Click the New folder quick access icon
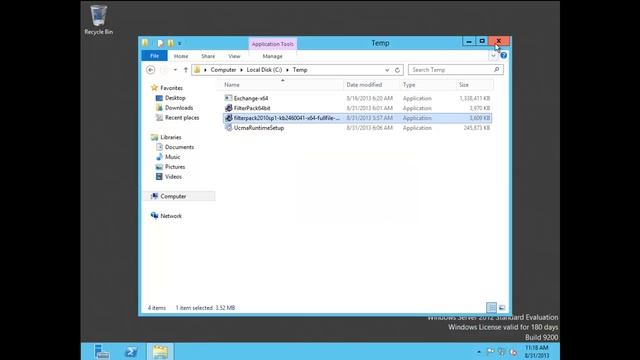This screenshot has height=360, width=640. tap(170, 43)
